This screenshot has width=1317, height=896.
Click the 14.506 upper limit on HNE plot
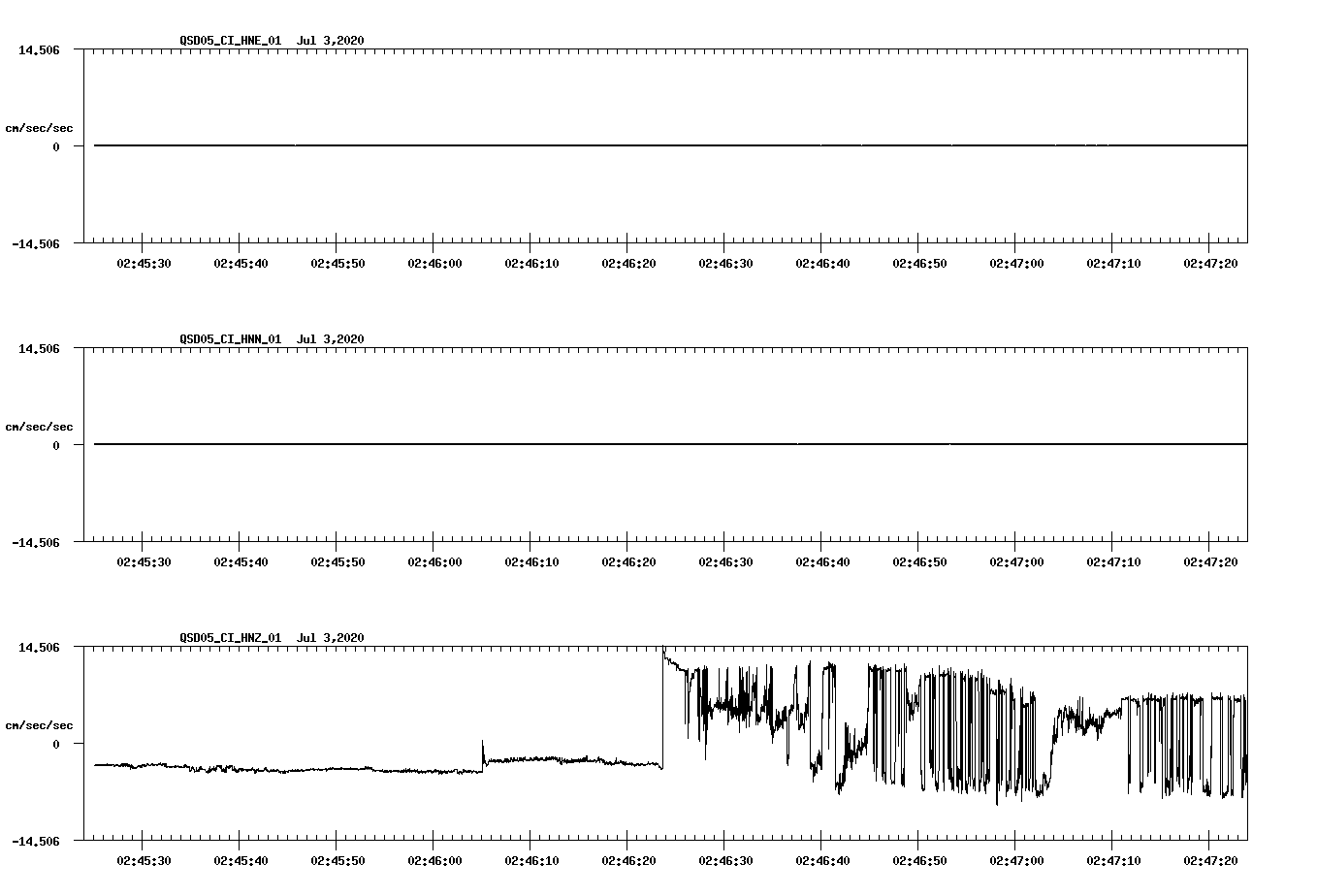[x=39, y=49]
